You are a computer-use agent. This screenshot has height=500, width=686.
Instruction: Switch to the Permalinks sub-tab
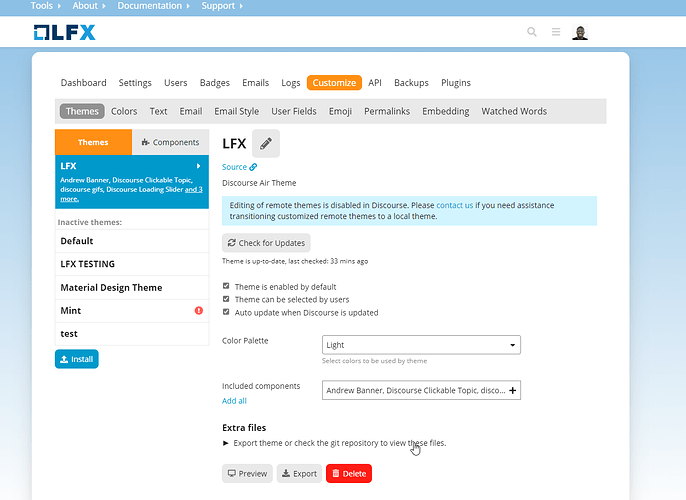click(x=387, y=111)
